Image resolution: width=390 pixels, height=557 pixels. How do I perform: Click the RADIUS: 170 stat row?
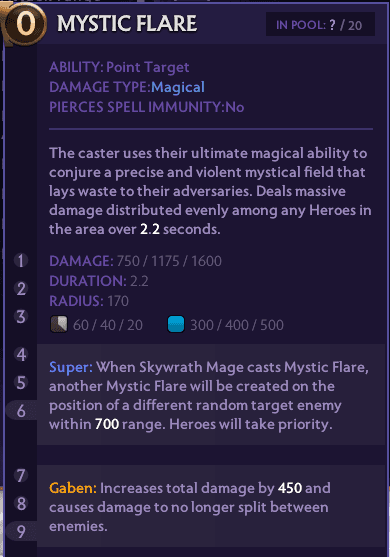[x=89, y=301]
